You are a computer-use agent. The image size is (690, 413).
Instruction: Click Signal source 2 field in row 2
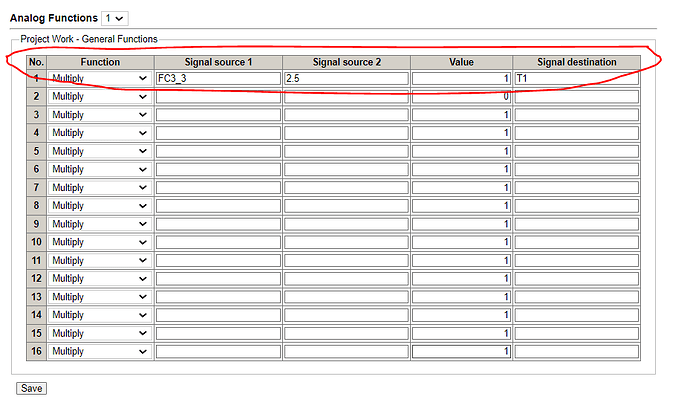coord(346,97)
